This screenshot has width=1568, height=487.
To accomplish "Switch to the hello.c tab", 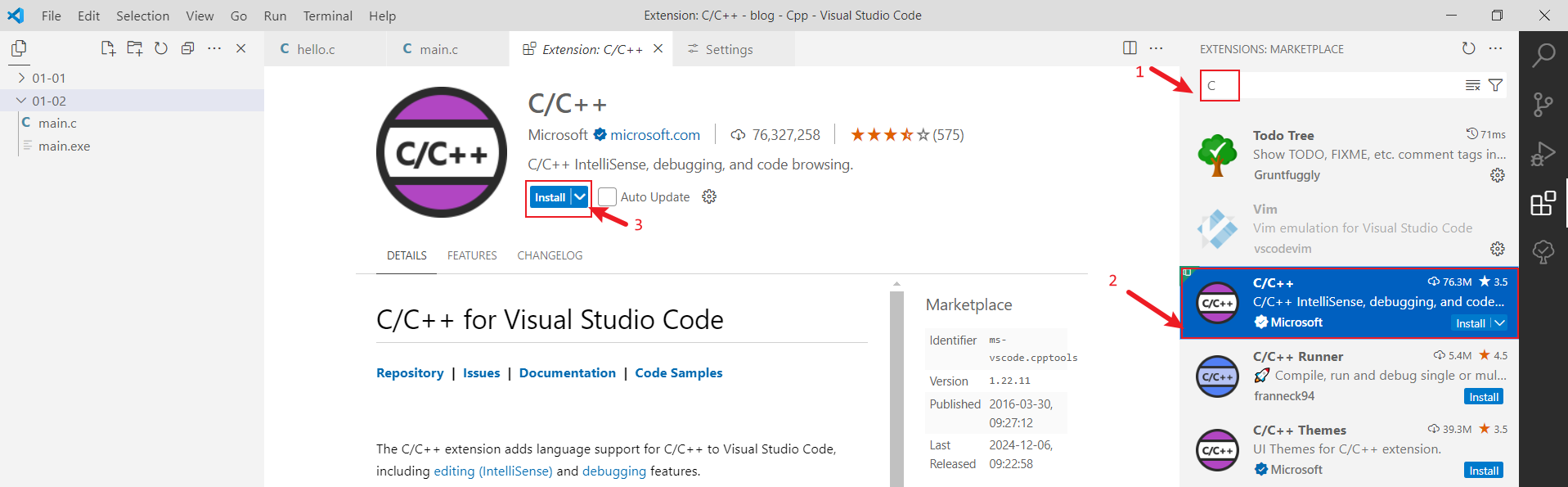I will 325,49.
